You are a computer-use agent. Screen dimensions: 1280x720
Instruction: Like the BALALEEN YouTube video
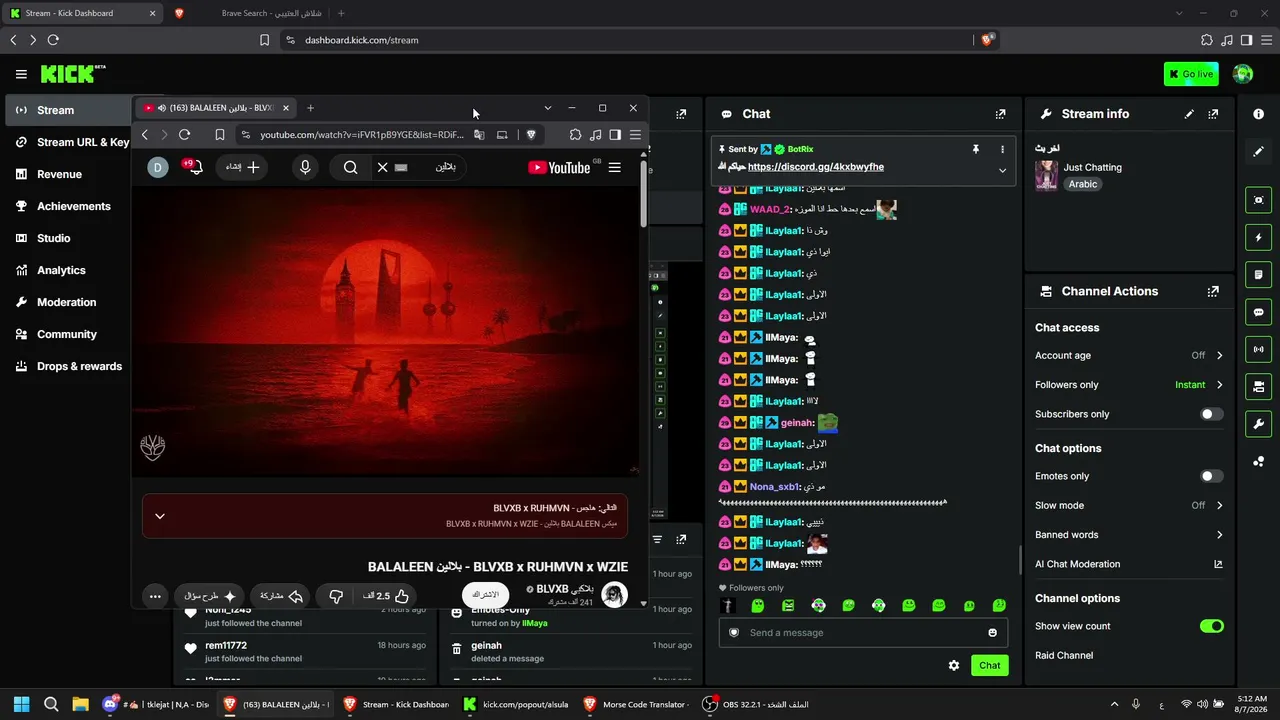(x=387, y=596)
